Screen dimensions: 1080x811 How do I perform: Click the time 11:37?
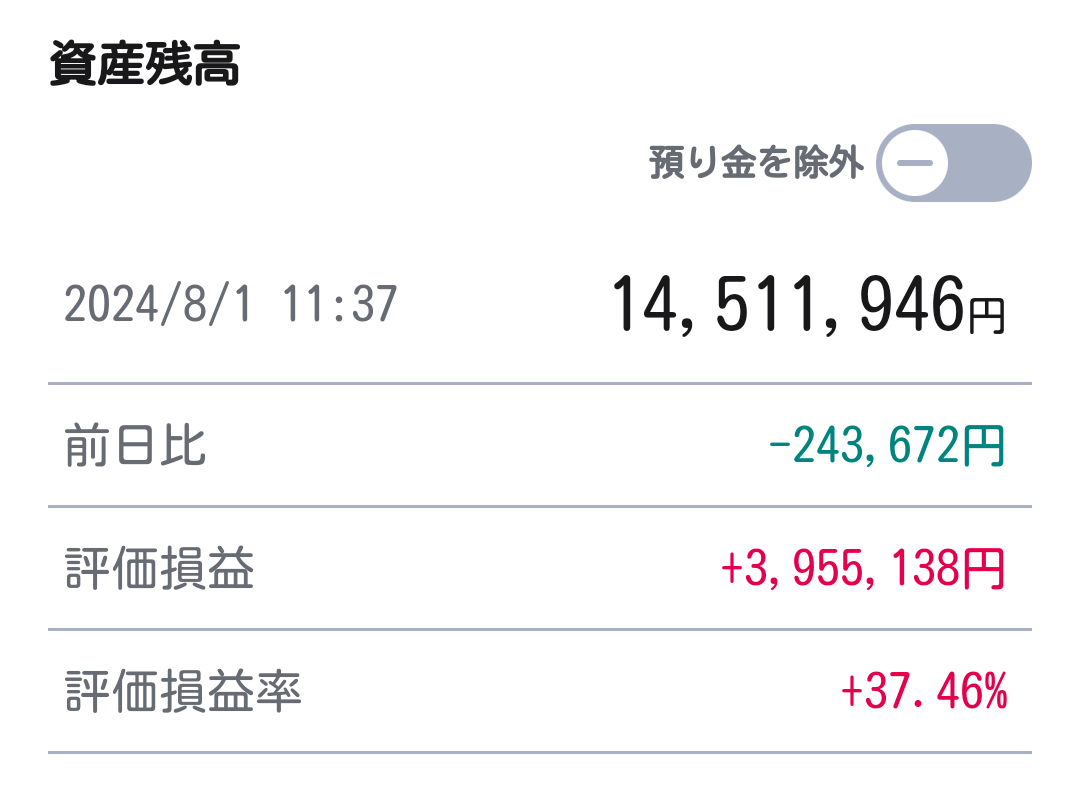[340, 305]
